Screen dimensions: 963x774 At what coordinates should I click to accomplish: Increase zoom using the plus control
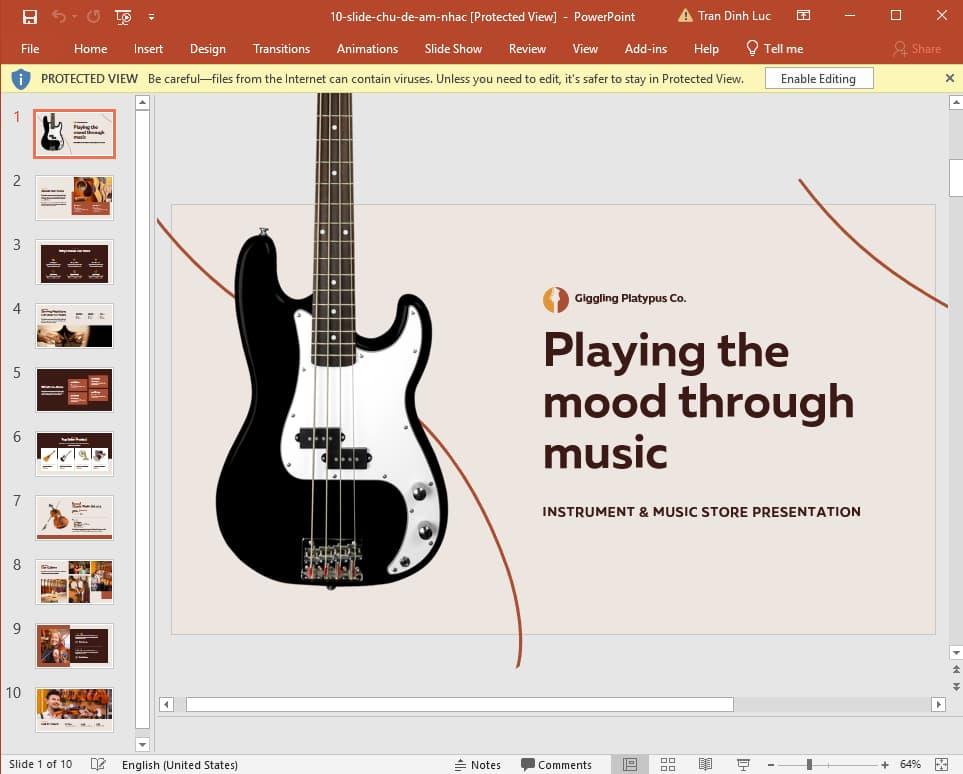[883, 764]
